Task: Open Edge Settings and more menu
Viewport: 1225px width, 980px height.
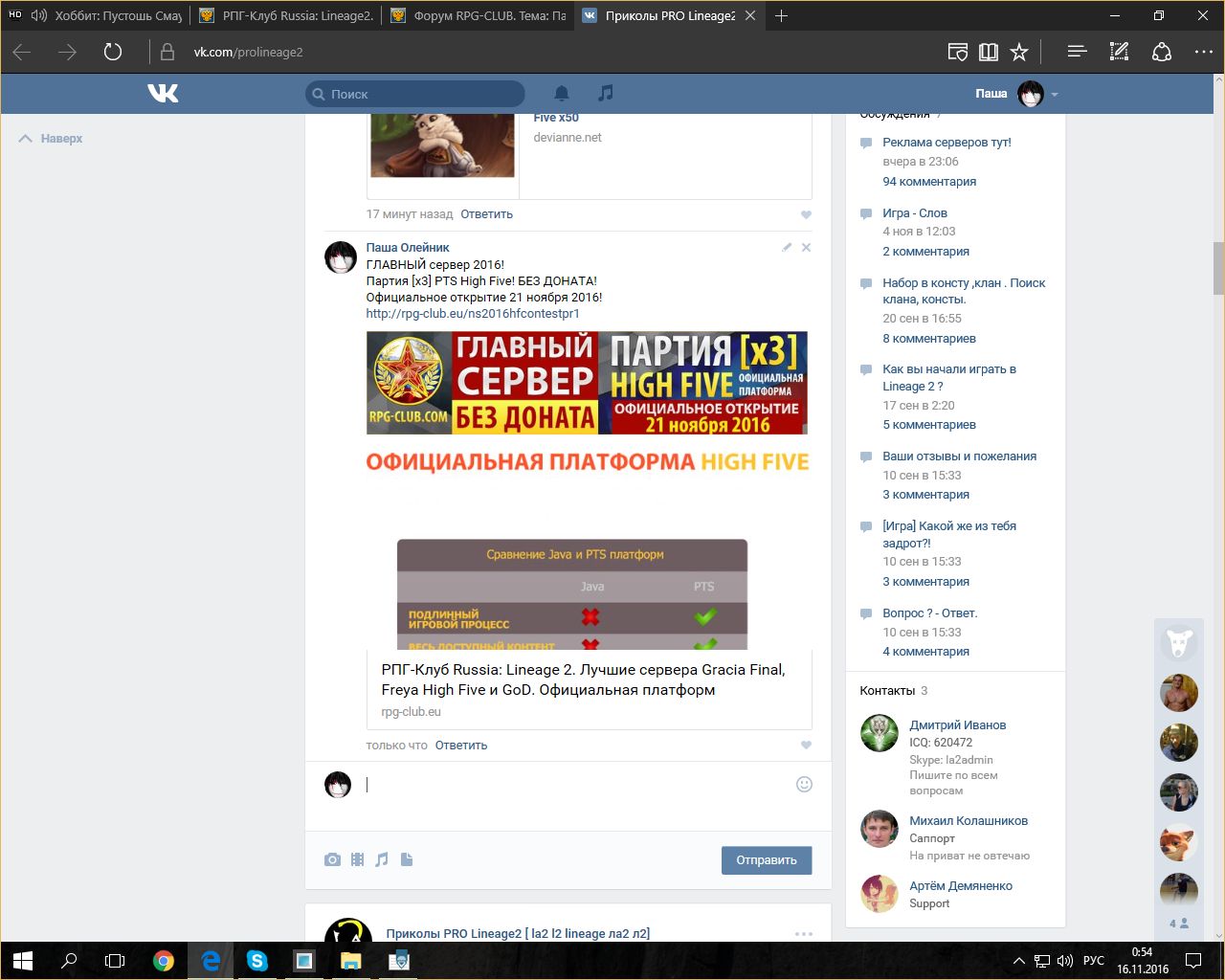Action: [1204, 52]
